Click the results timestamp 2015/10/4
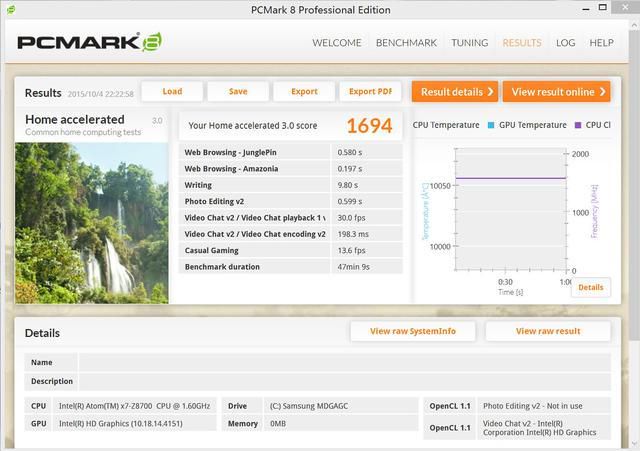The height and width of the screenshot is (451, 640). pyautogui.click(x=100, y=94)
